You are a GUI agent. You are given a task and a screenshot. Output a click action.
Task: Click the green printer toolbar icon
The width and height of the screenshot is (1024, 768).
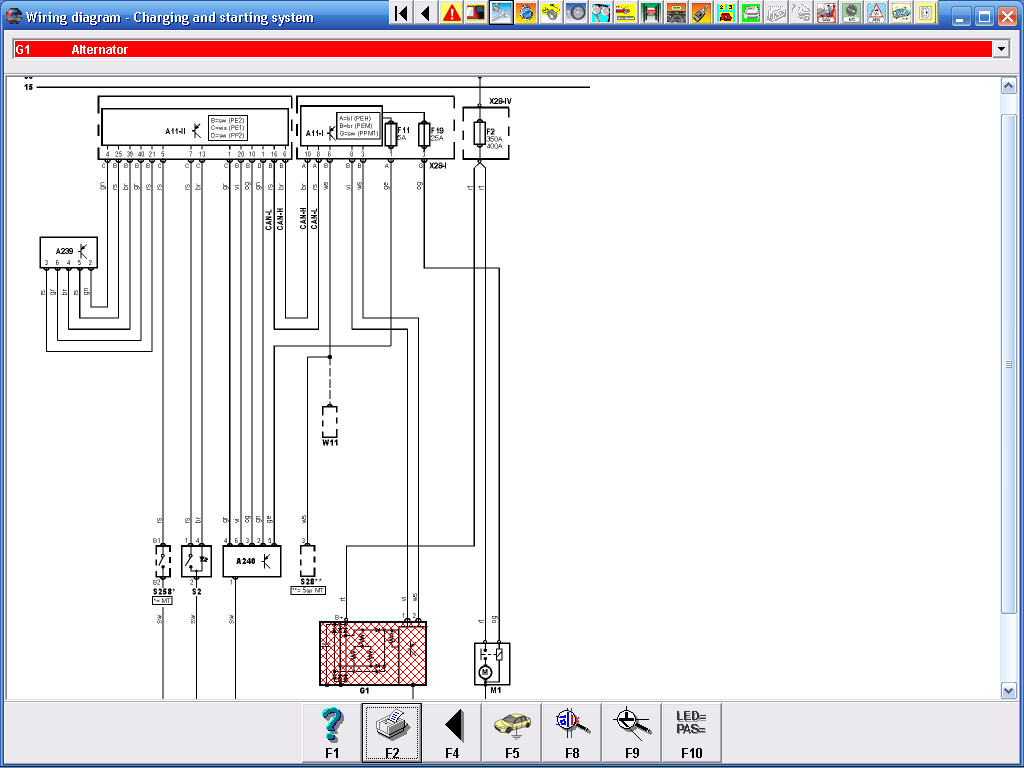pyautogui.click(x=750, y=12)
